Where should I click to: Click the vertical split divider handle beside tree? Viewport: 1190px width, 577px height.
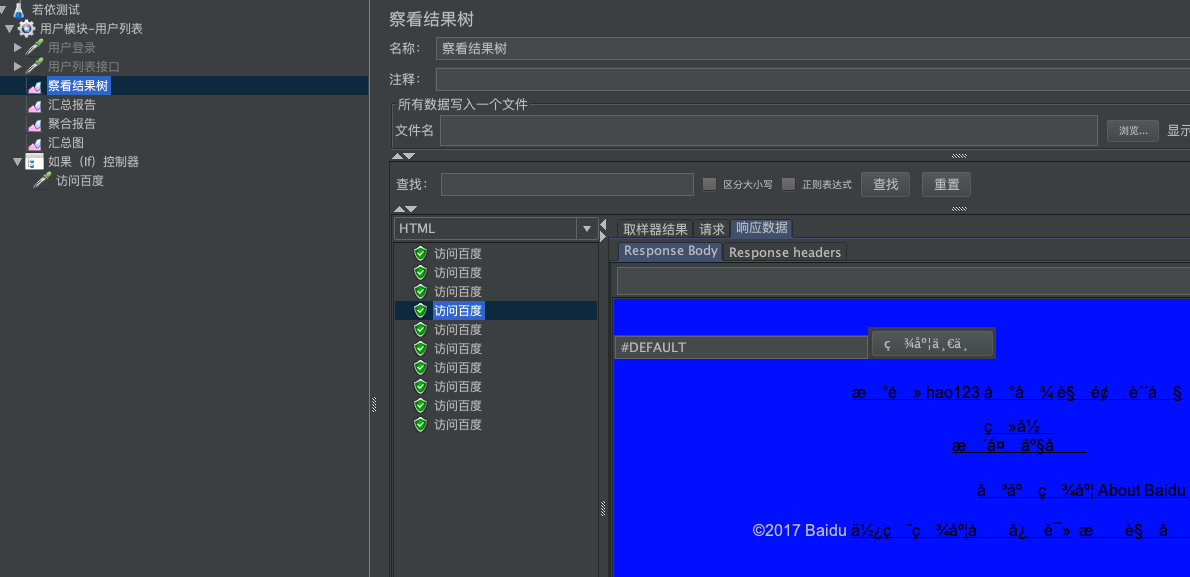[373, 405]
